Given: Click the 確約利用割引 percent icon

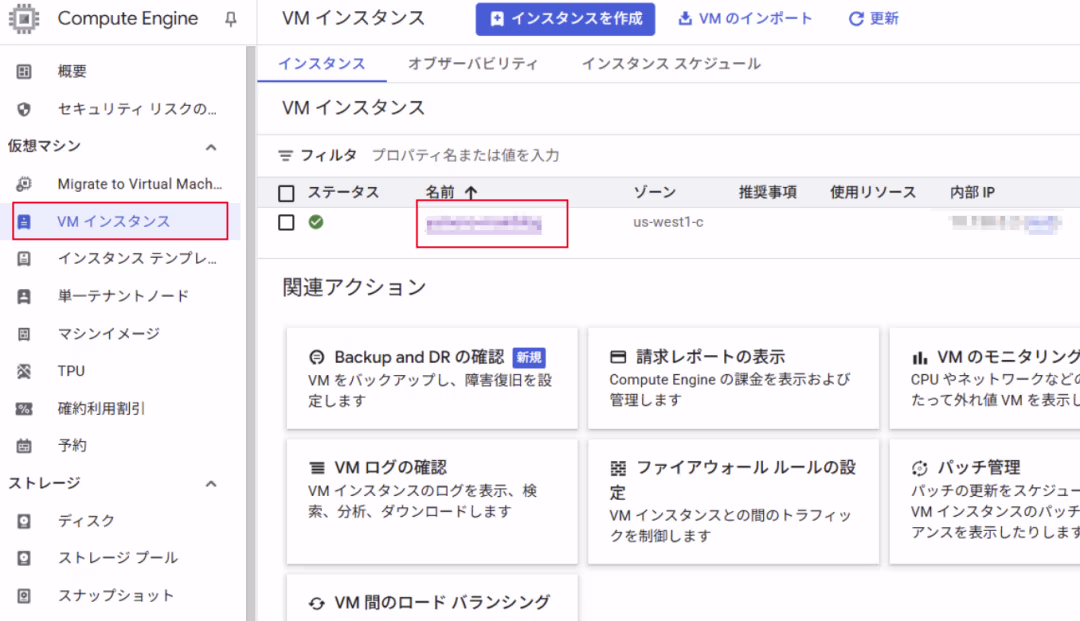Looking at the screenshot, I should [24, 409].
